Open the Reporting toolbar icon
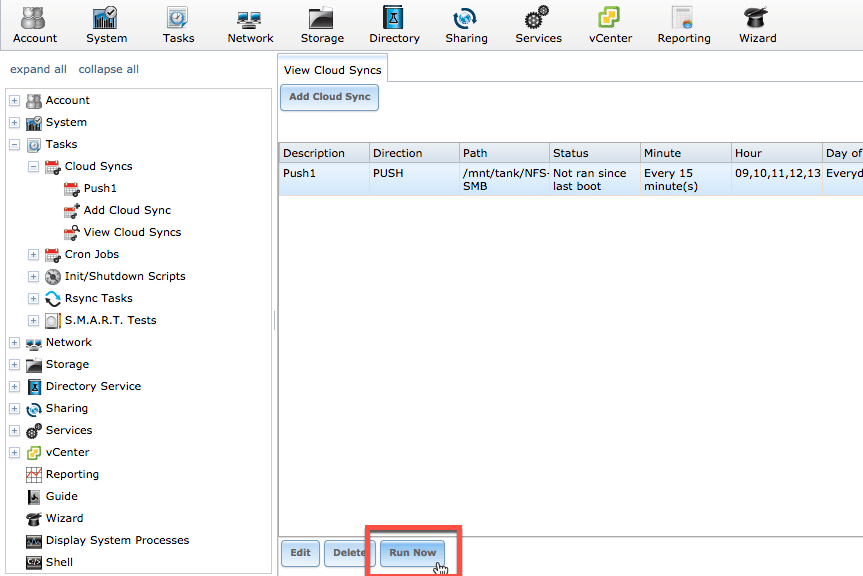The height and width of the screenshot is (576, 863). coord(684,25)
